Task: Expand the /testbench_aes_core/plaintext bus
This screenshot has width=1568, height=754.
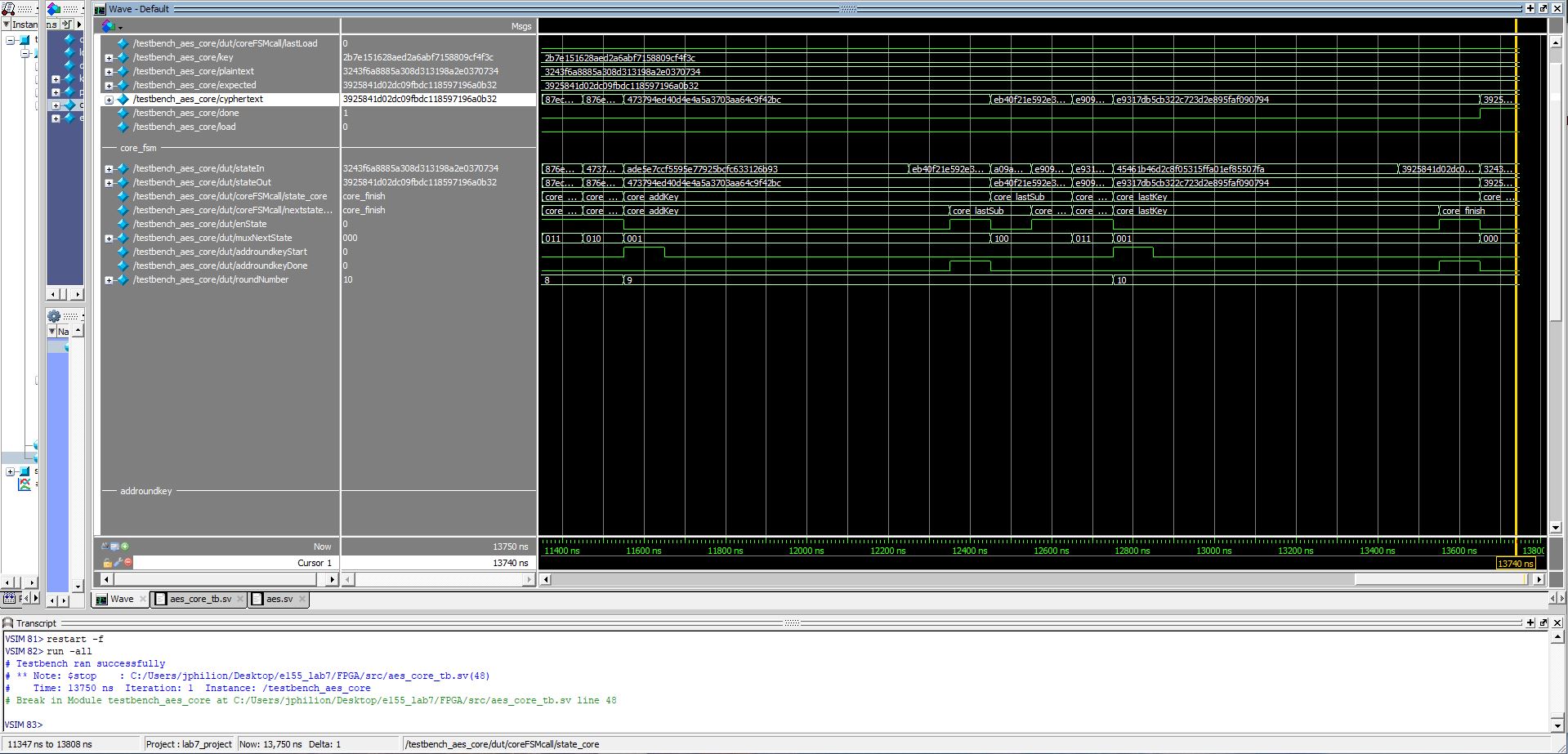Action: [109, 72]
